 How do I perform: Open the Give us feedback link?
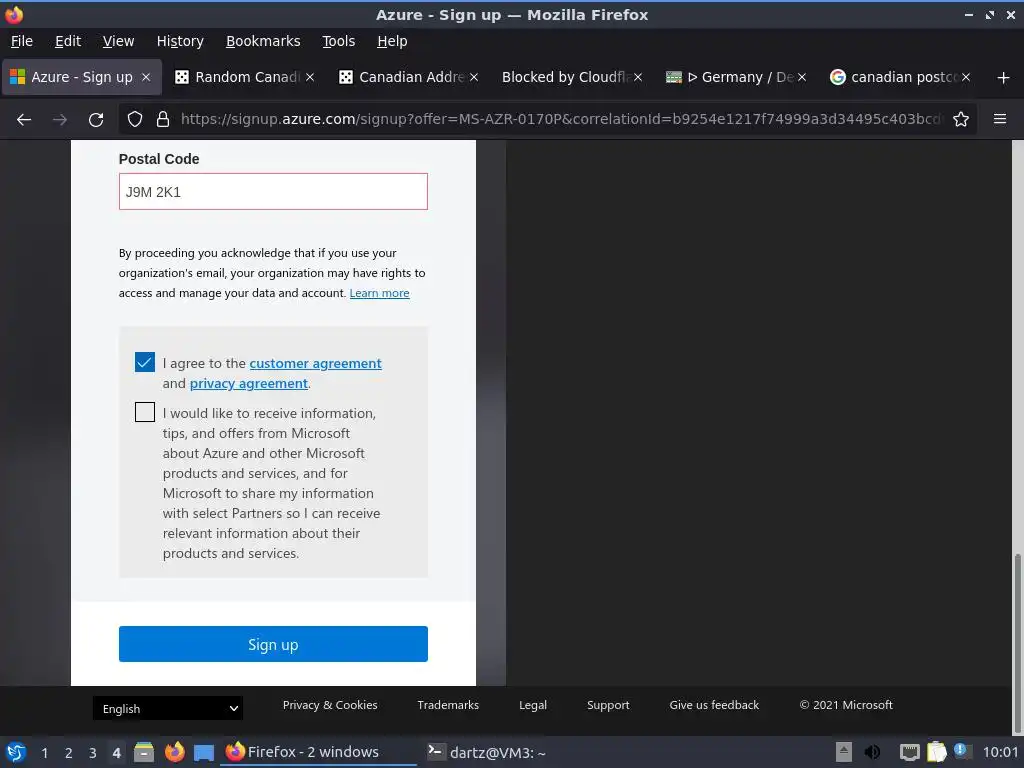click(x=714, y=705)
